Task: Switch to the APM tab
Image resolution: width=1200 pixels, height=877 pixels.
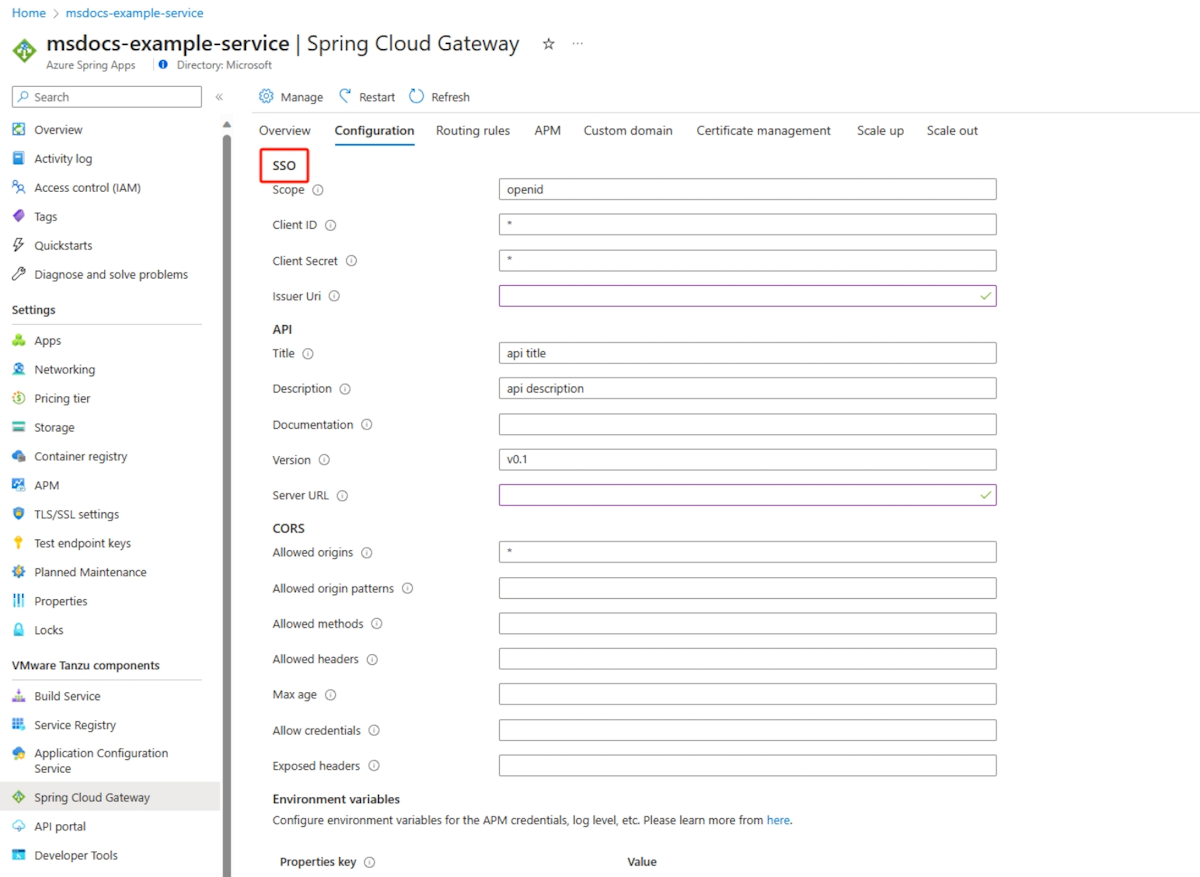Action: point(547,131)
